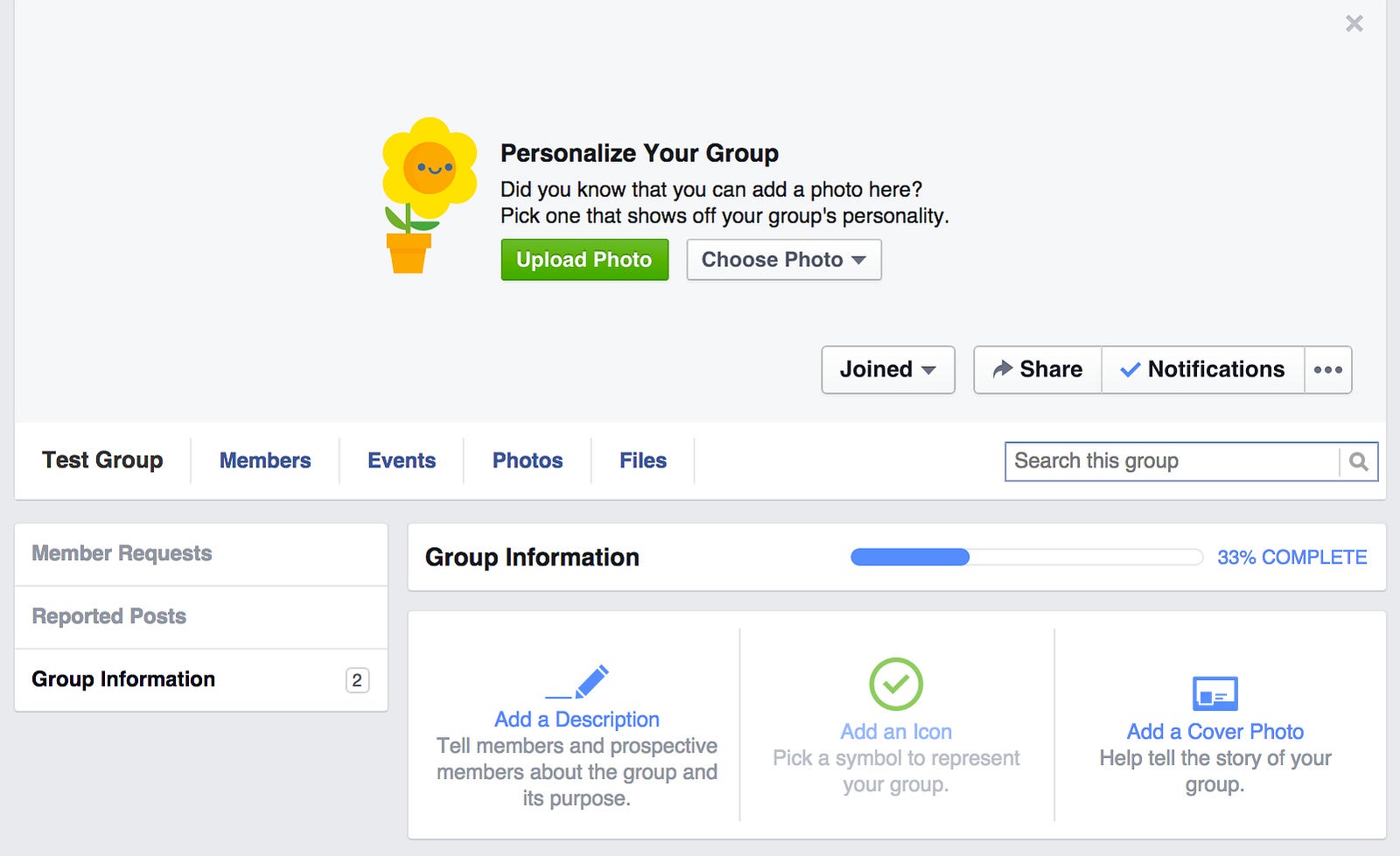
Task: Open Reported Posts in the sidebar
Action: (201, 617)
